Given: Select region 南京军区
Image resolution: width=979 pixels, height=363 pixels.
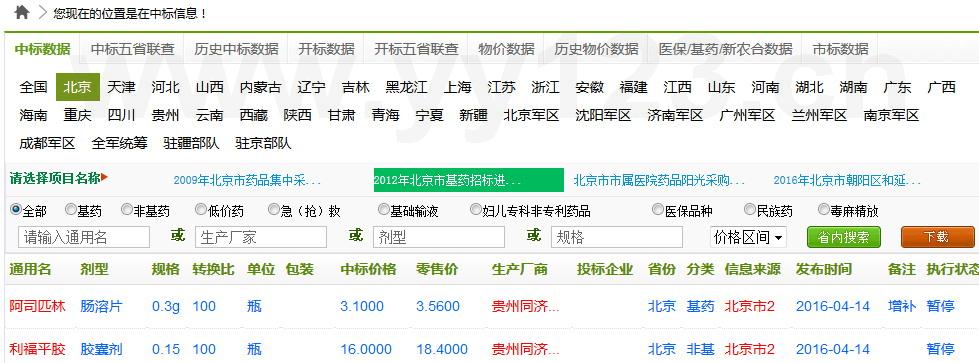Looking at the screenshot, I should 891,116.
